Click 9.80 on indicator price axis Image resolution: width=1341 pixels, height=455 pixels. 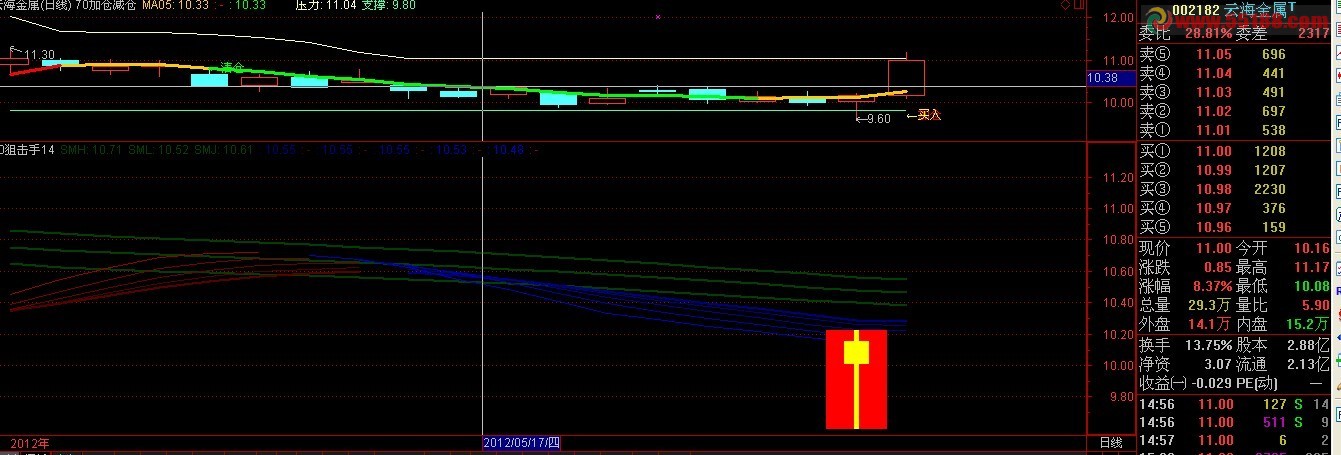coord(1120,397)
